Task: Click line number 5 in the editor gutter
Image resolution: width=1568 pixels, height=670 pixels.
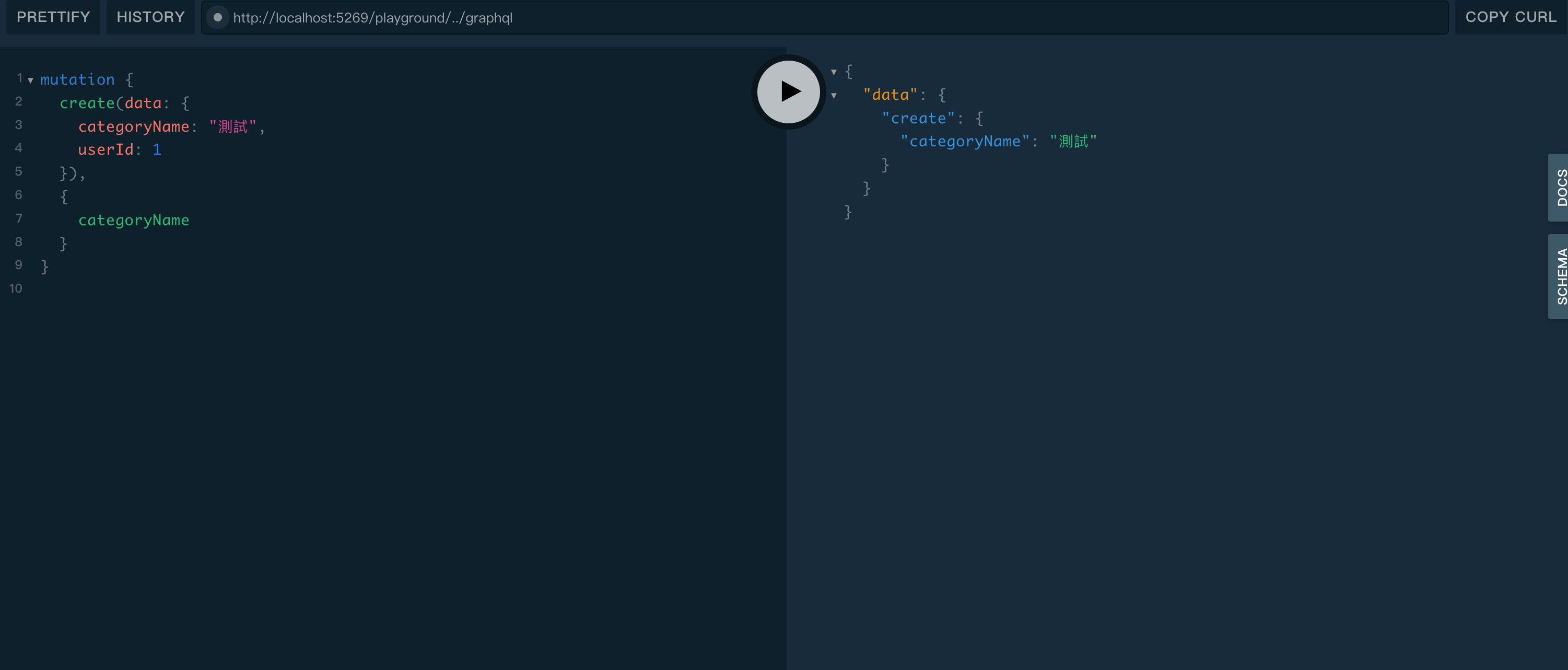Action: pos(18,172)
